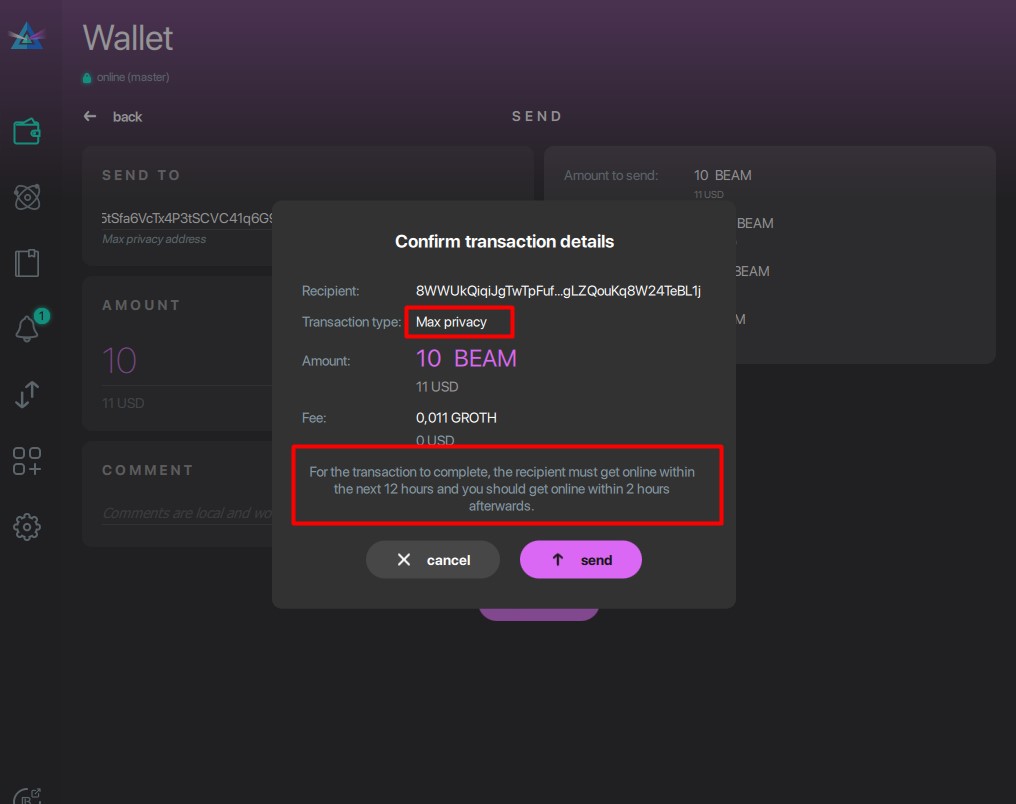The height and width of the screenshot is (804, 1016).
Task: Click the back arrow icon
Action: 89,116
